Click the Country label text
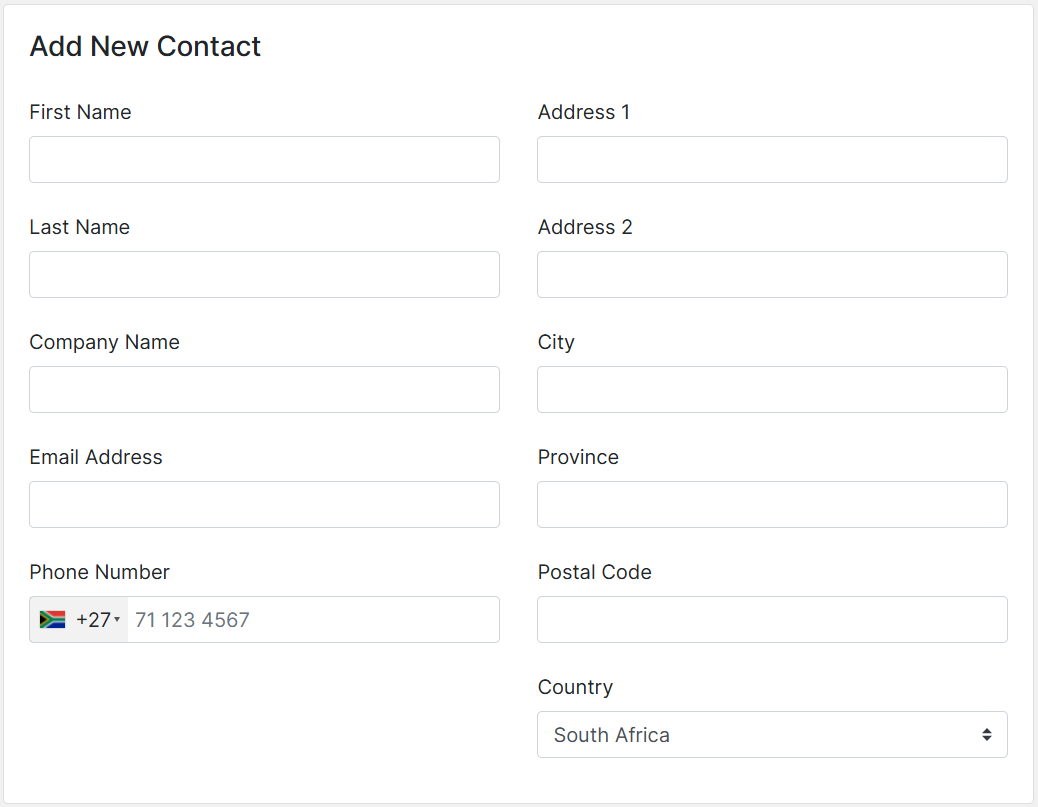The width and height of the screenshot is (1038, 807). click(x=575, y=688)
